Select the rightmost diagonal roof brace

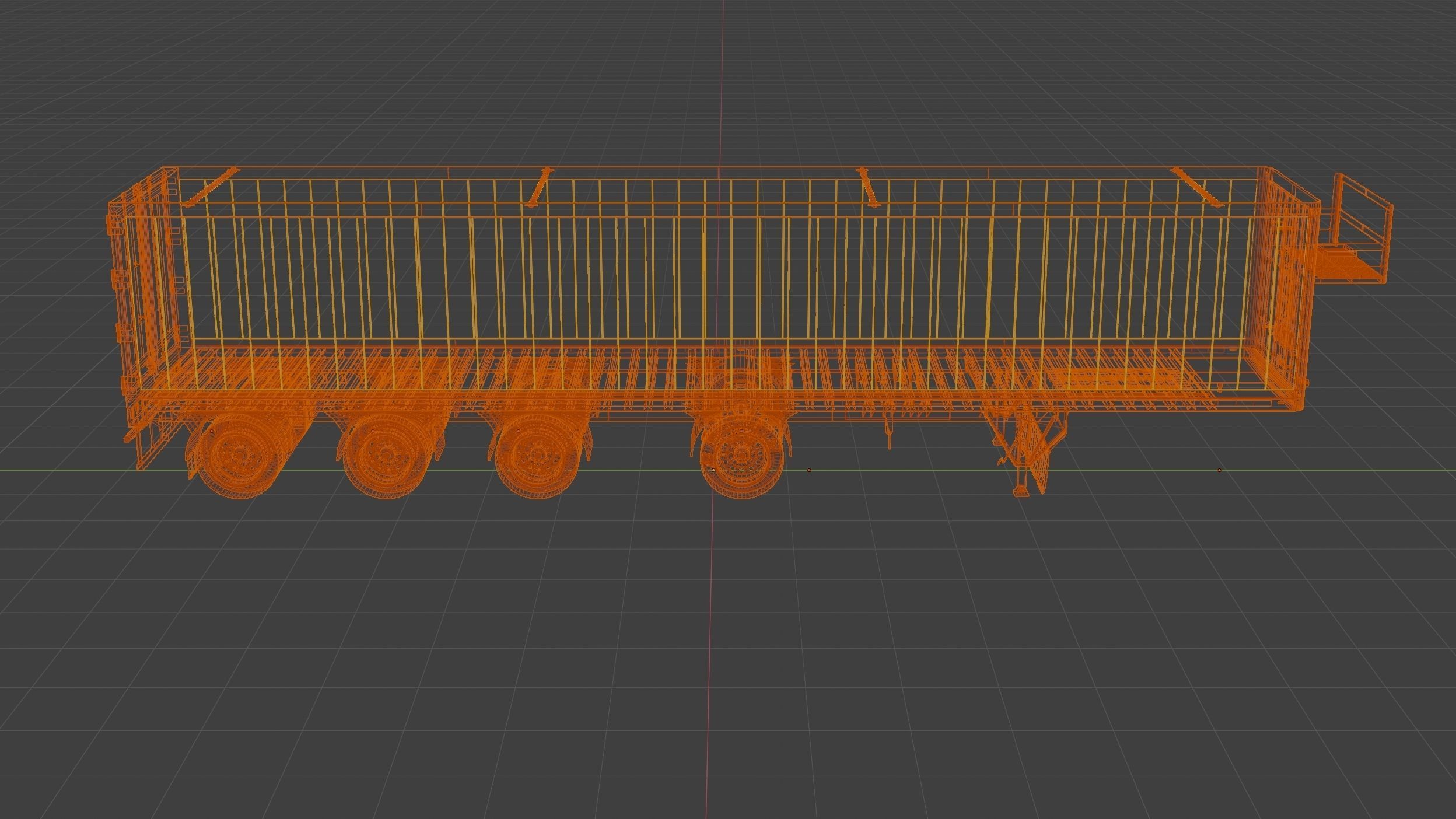[1197, 187]
